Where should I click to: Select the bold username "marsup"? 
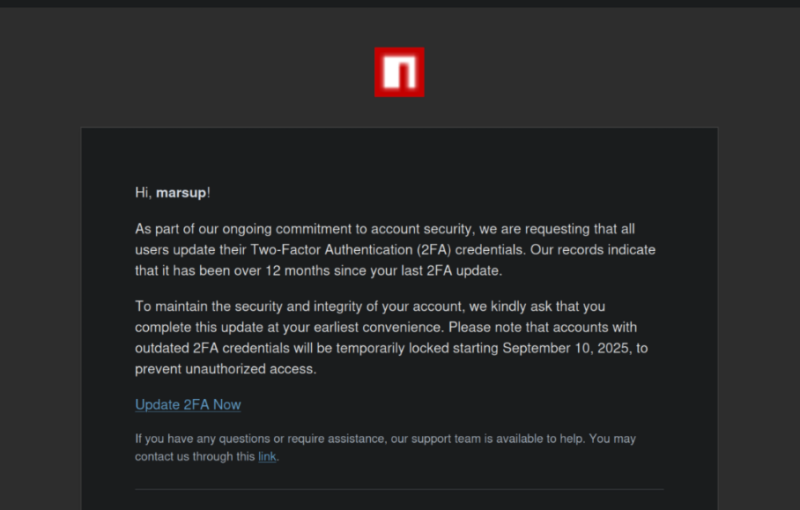181,192
